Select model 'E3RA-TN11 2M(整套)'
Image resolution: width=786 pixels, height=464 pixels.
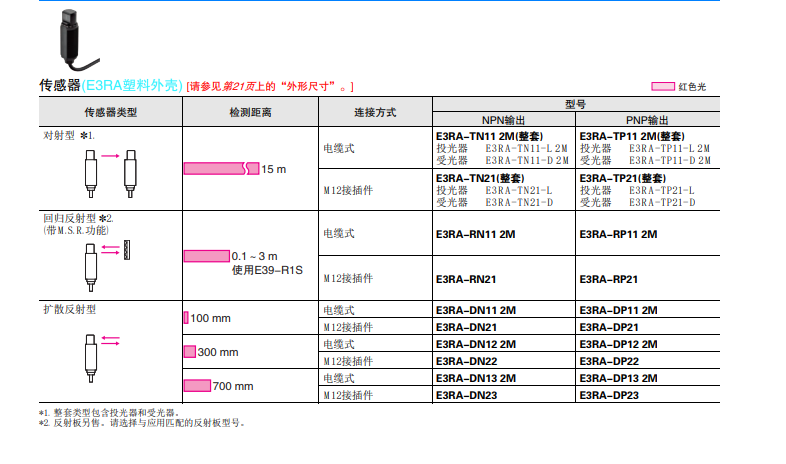point(489,136)
